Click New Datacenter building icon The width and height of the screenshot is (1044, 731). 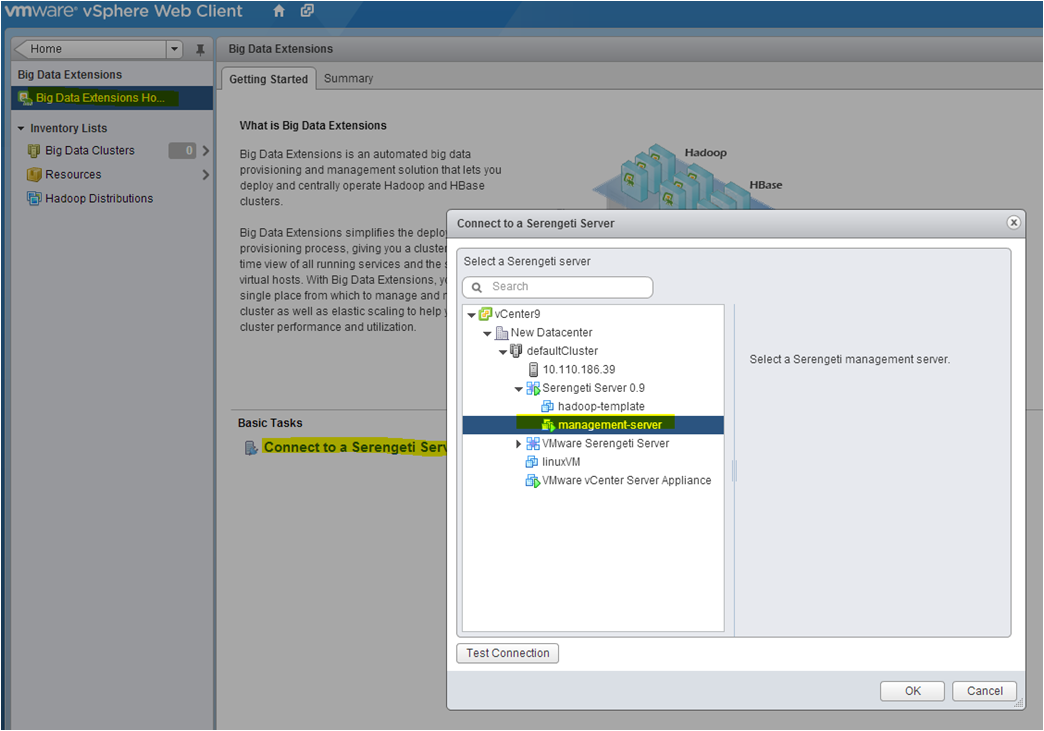(502, 332)
